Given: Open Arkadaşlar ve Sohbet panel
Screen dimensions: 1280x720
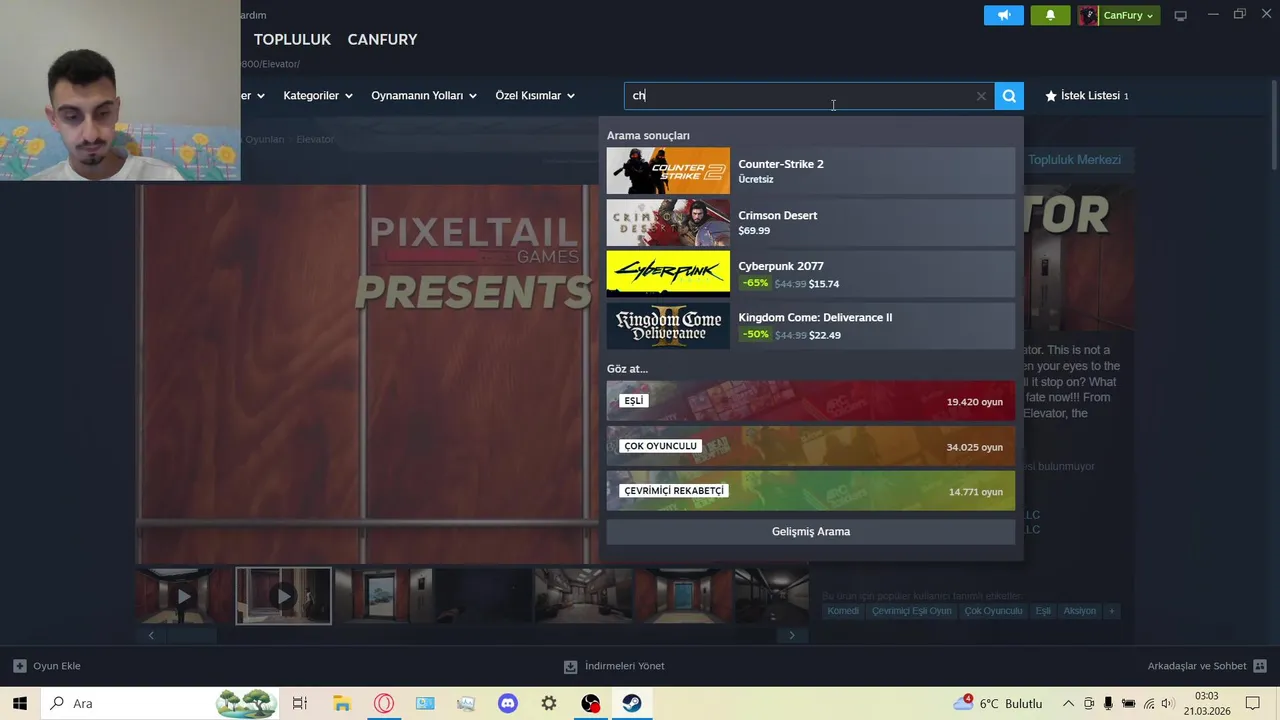Looking at the screenshot, I should click(x=1207, y=666).
